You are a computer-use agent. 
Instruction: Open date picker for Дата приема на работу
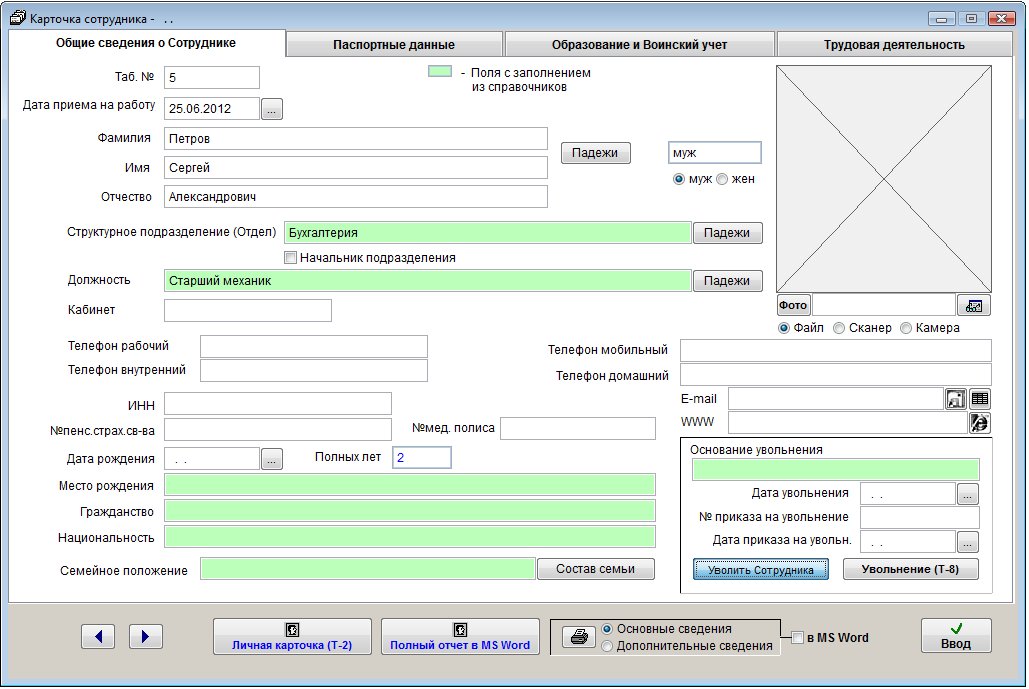pos(272,109)
